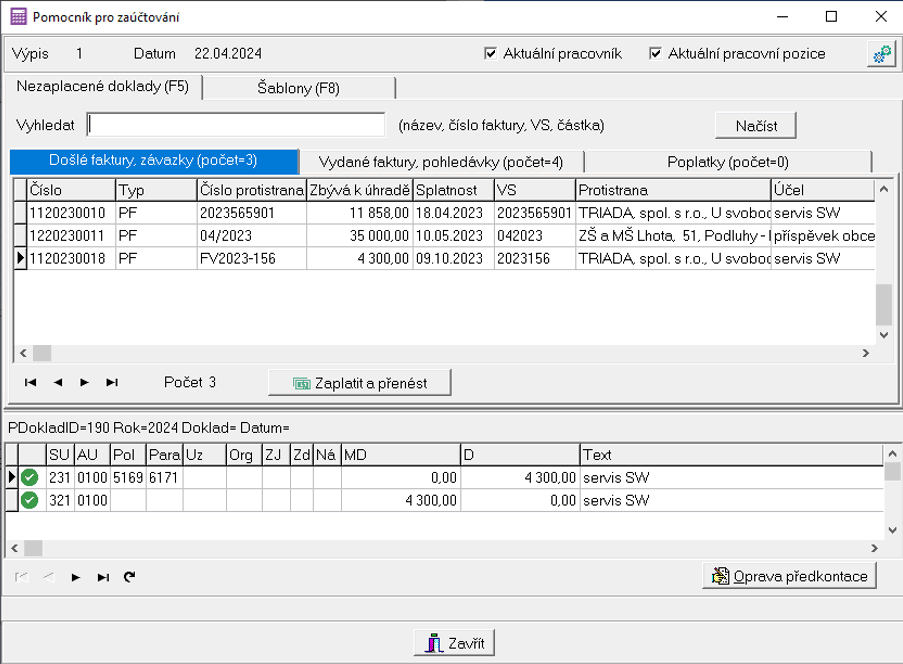Click the settings gears icon top right

click(x=878, y=54)
